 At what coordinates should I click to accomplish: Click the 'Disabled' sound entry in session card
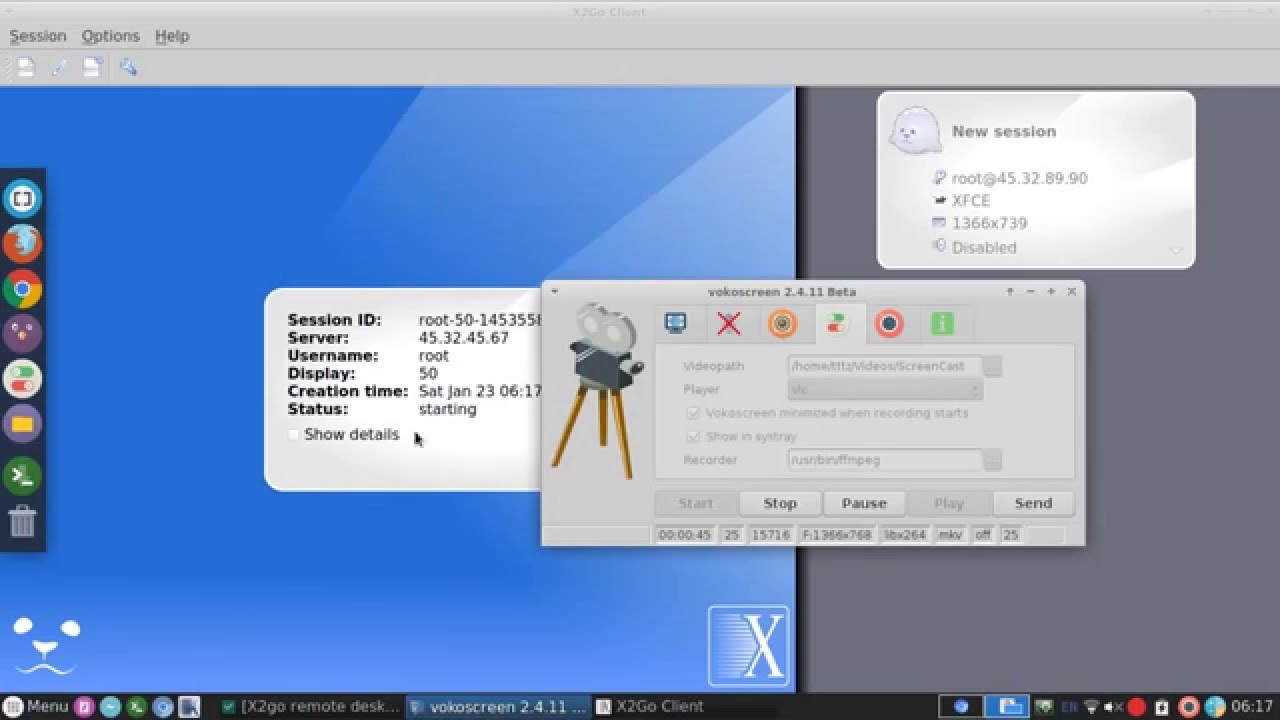point(984,247)
